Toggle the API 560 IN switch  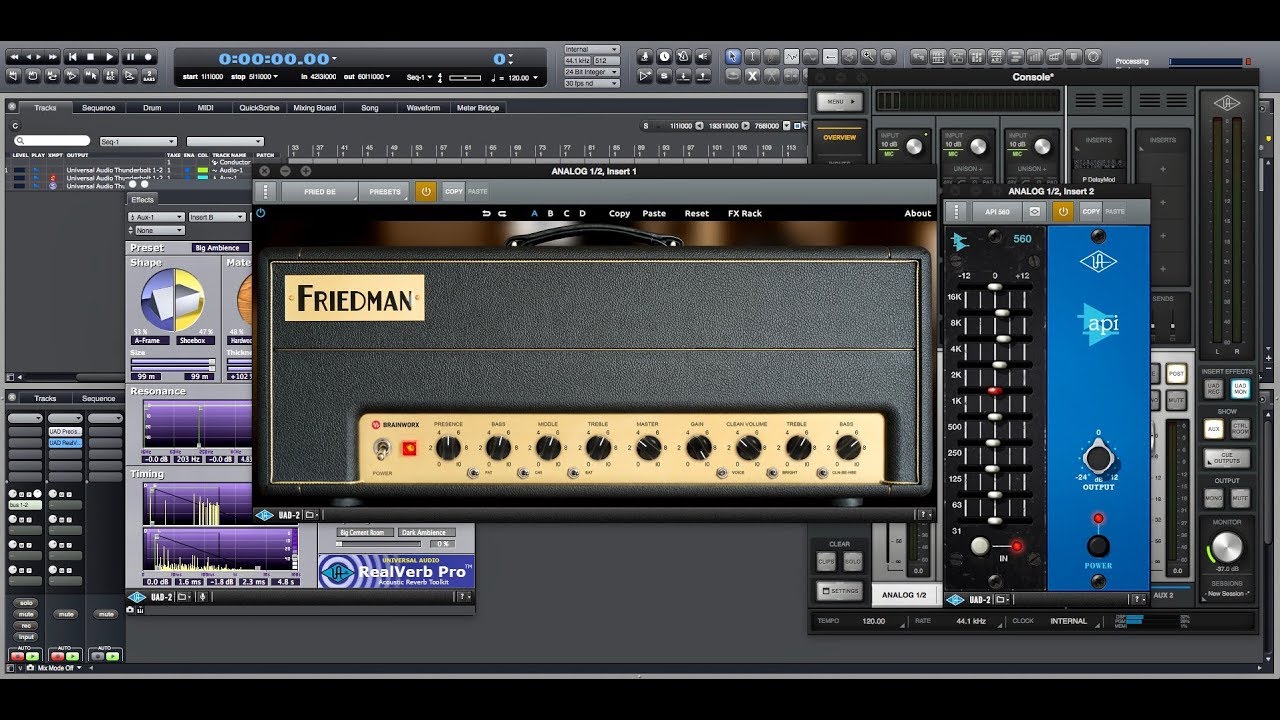click(980, 545)
